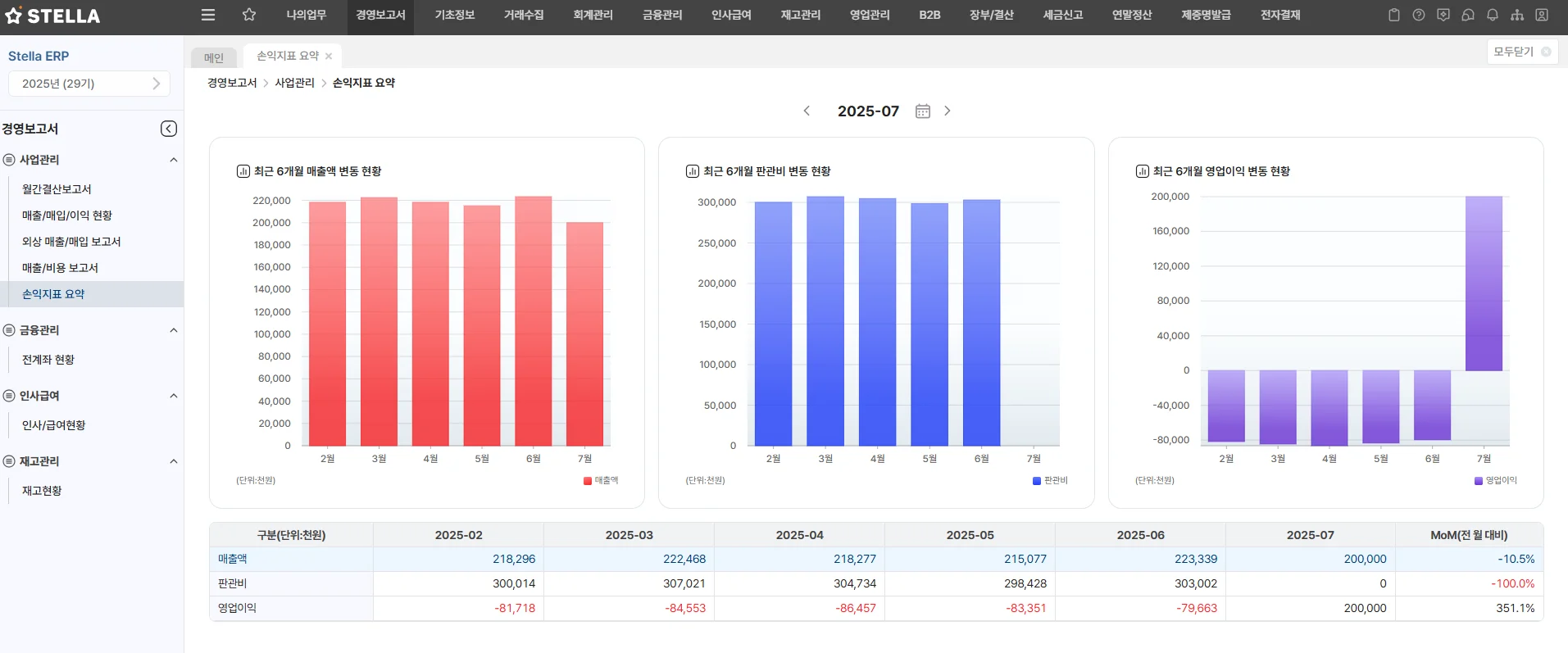Click the favorites star icon
Image resolution: width=1568 pixels, height=653 pixels.
[249, 15]
